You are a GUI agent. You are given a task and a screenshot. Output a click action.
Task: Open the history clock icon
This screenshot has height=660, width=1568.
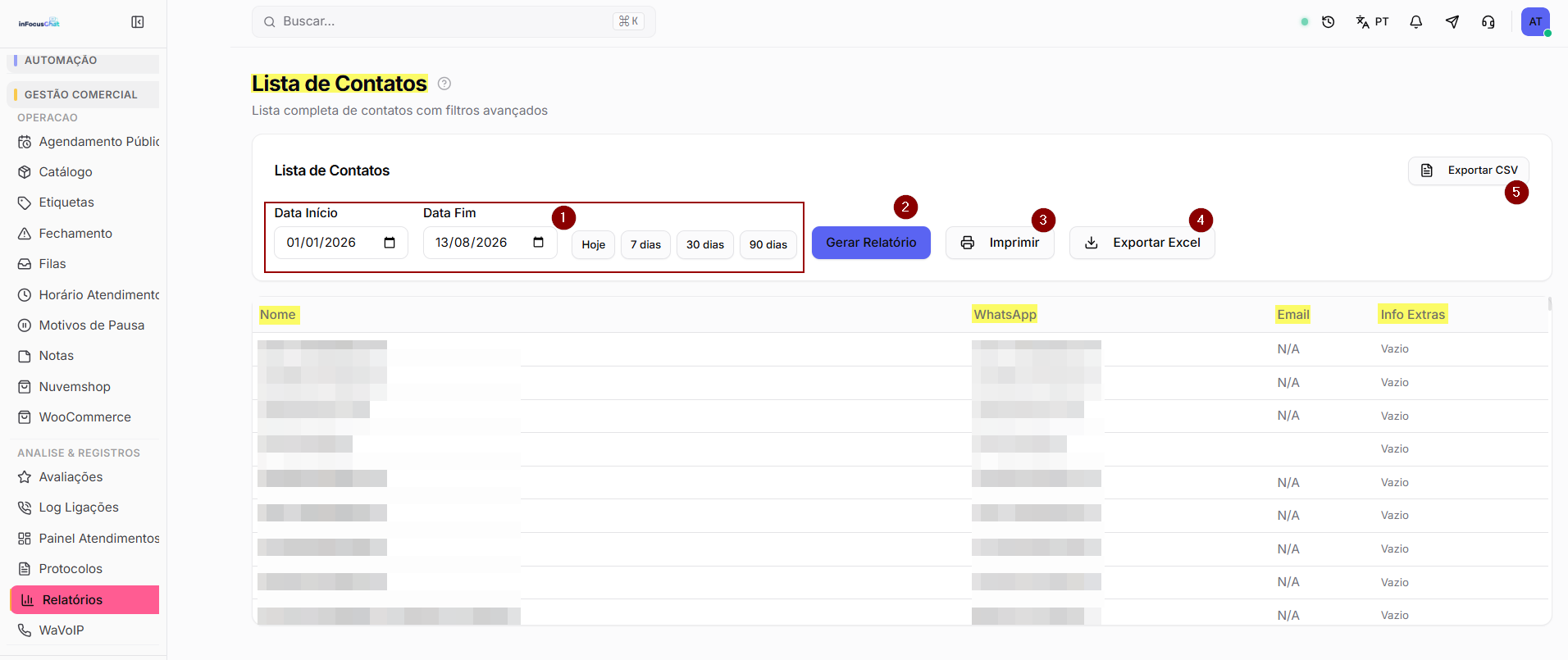pyautogui.click(x=1329, y=22)
